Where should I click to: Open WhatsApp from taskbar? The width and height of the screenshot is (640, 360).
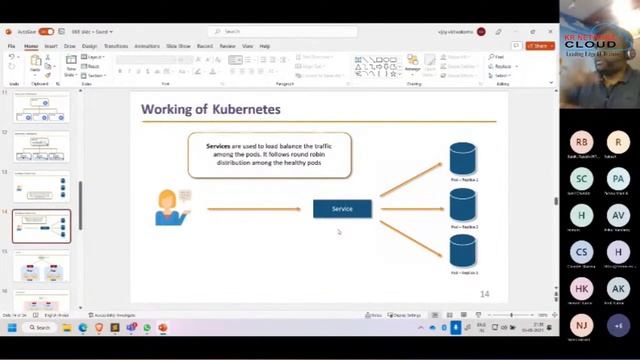coord(147,328)
